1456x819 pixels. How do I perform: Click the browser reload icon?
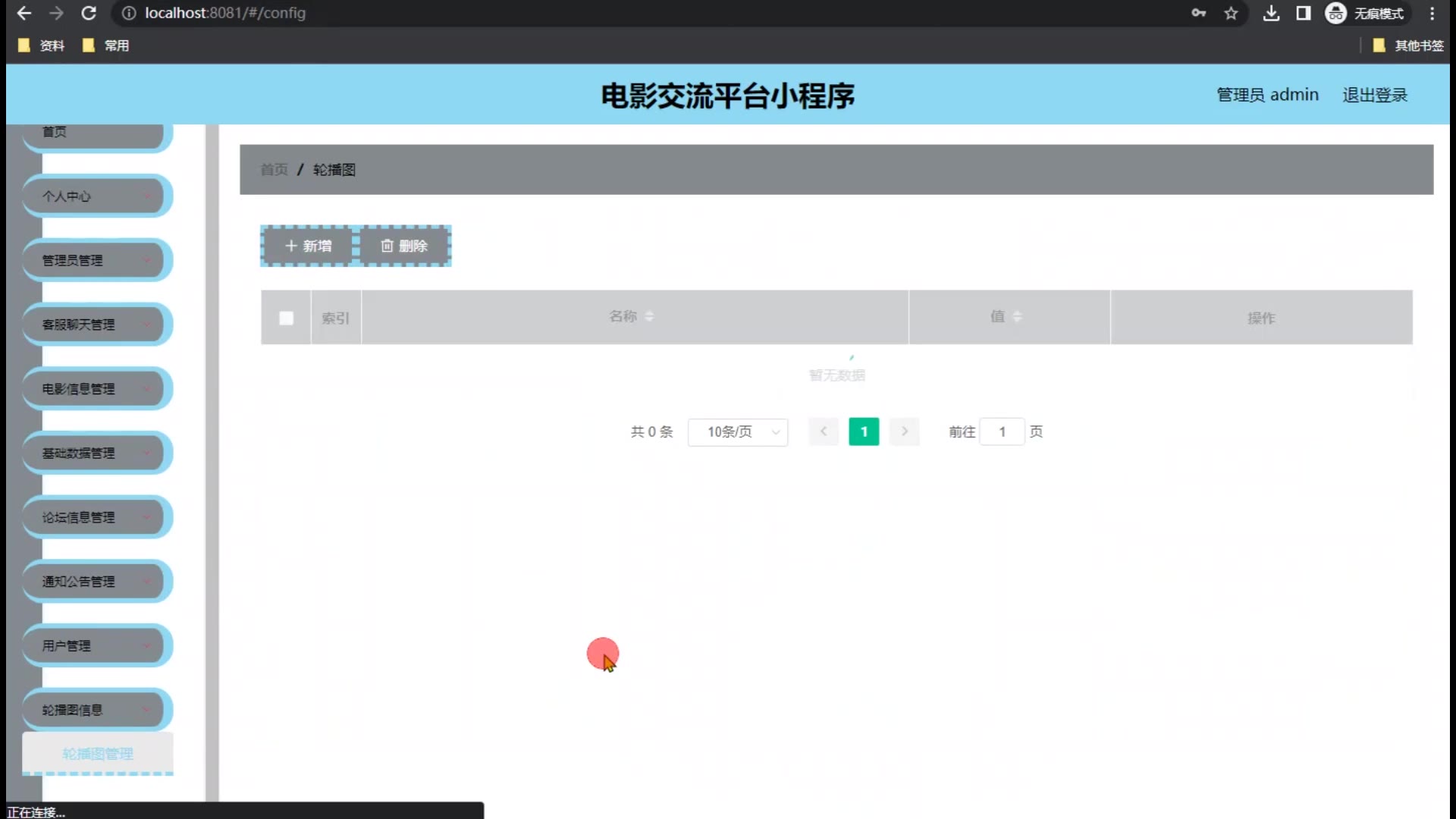tap(89, 13)
